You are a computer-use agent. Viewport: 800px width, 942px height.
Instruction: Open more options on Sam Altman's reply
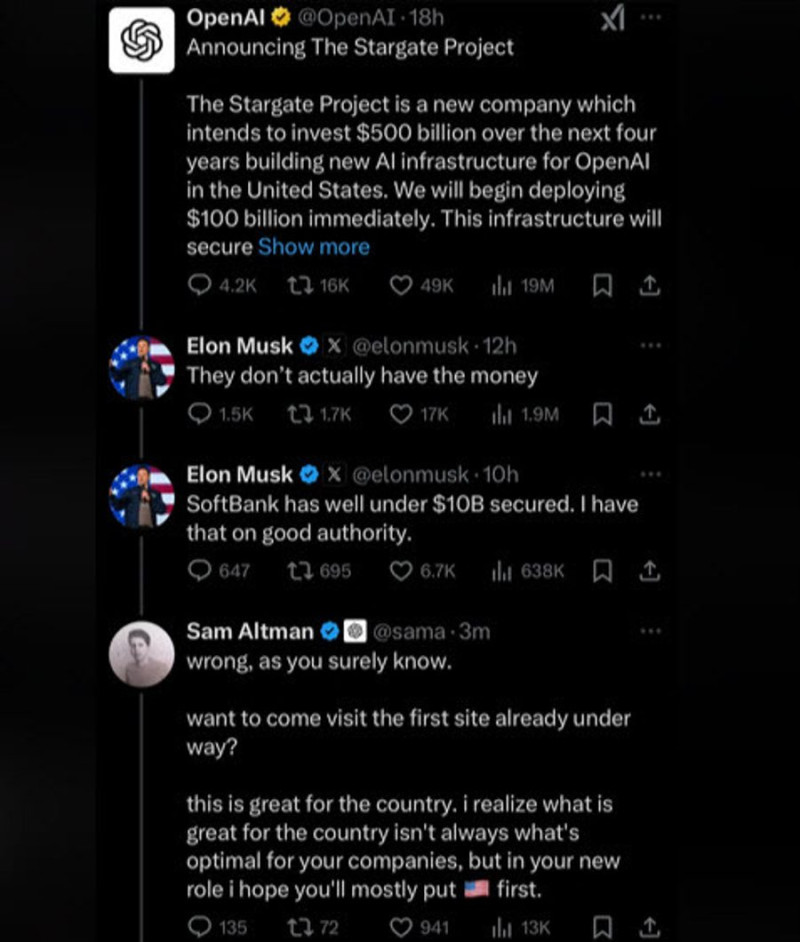(x=651, y=630)
